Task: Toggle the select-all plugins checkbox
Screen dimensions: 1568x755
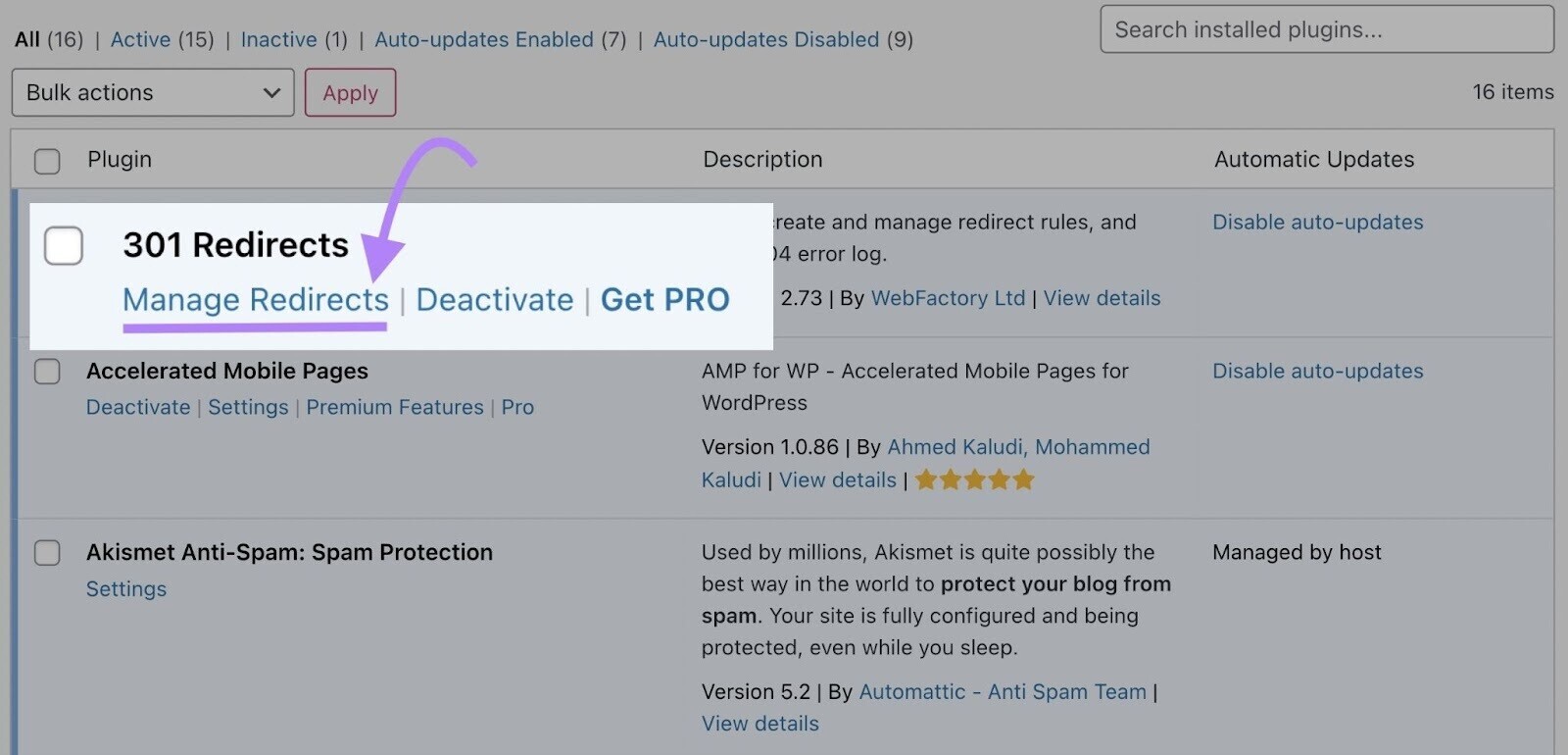Action: (46, 160)
